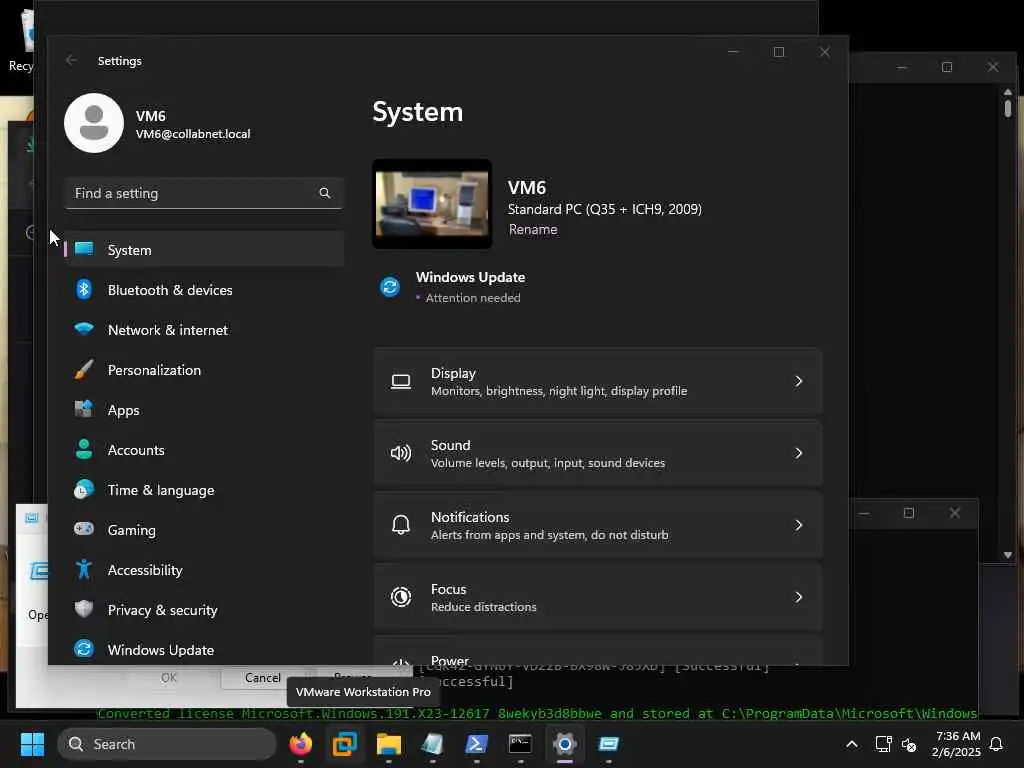Expand the Notifications settings chevron

pyautogui.click(x=798, y=525)
